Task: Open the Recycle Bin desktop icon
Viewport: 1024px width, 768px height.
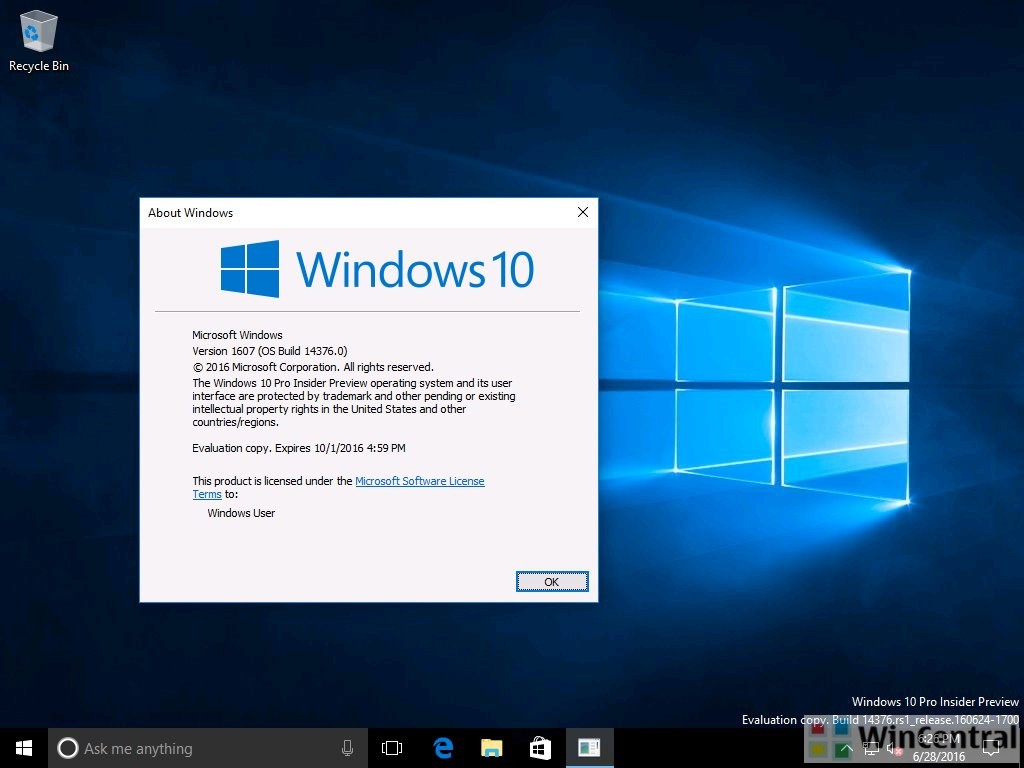Action: (39, 40)
